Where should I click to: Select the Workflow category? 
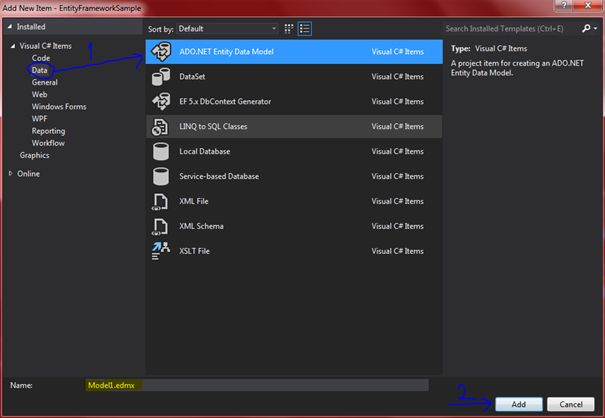[x=48, y=143]
